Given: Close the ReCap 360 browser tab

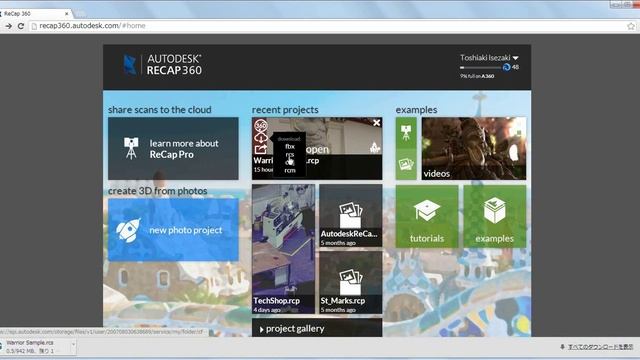Looking at the screenshot, I should pos(67,13).
